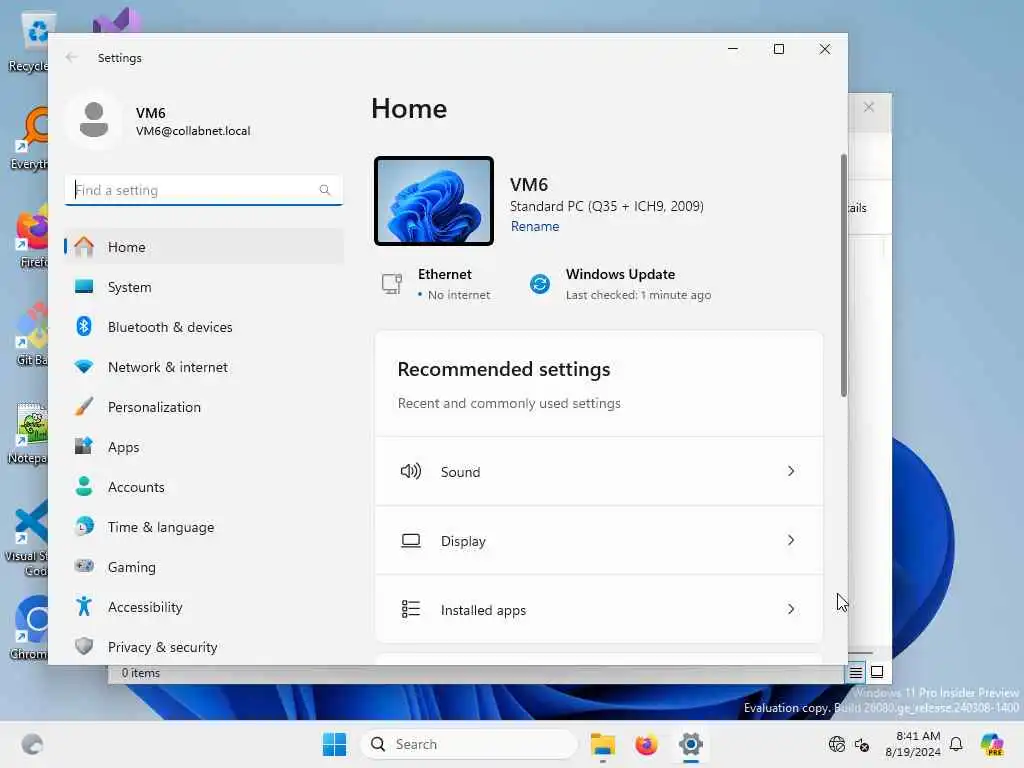Click the Accessibility figure icon
Screen dimensions: 1024x768
[x=84, y=607]
